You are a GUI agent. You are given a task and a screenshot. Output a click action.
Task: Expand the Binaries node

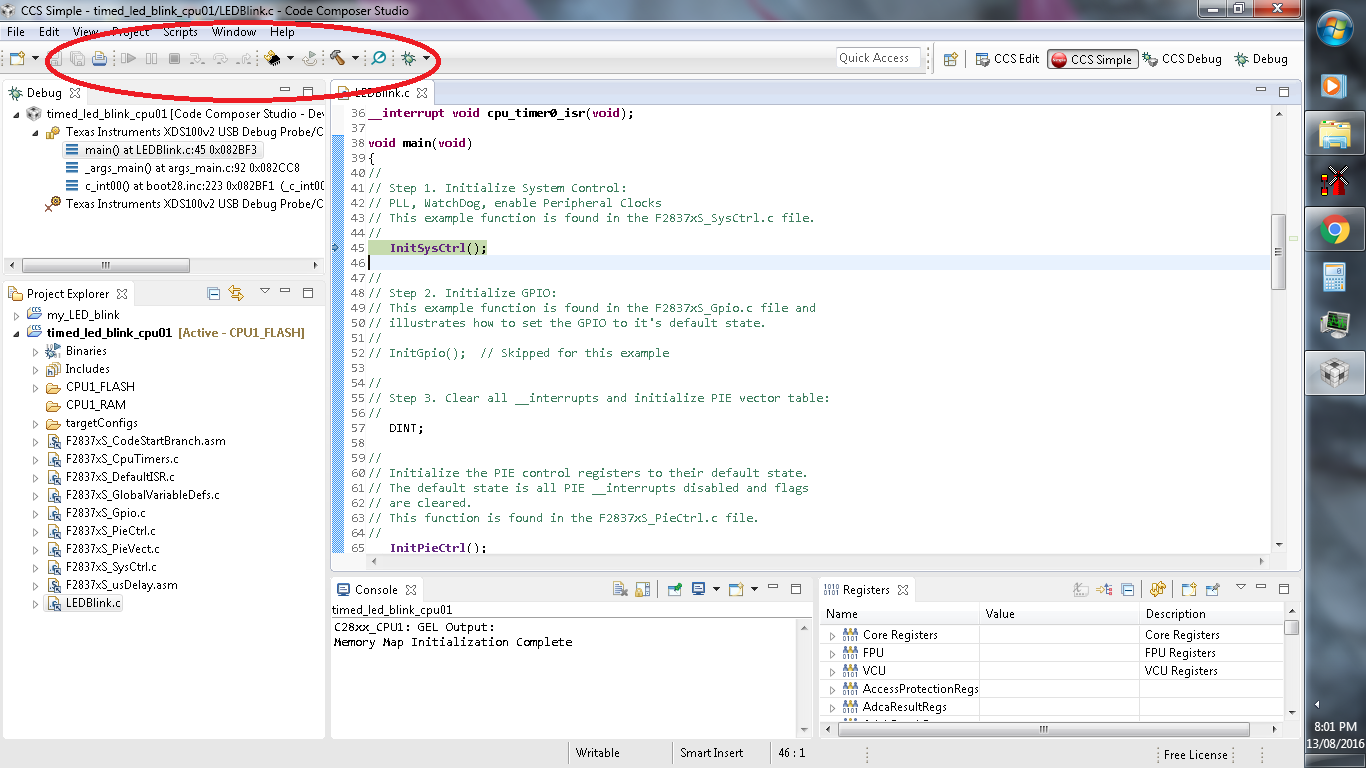click(x=35, y=351)
